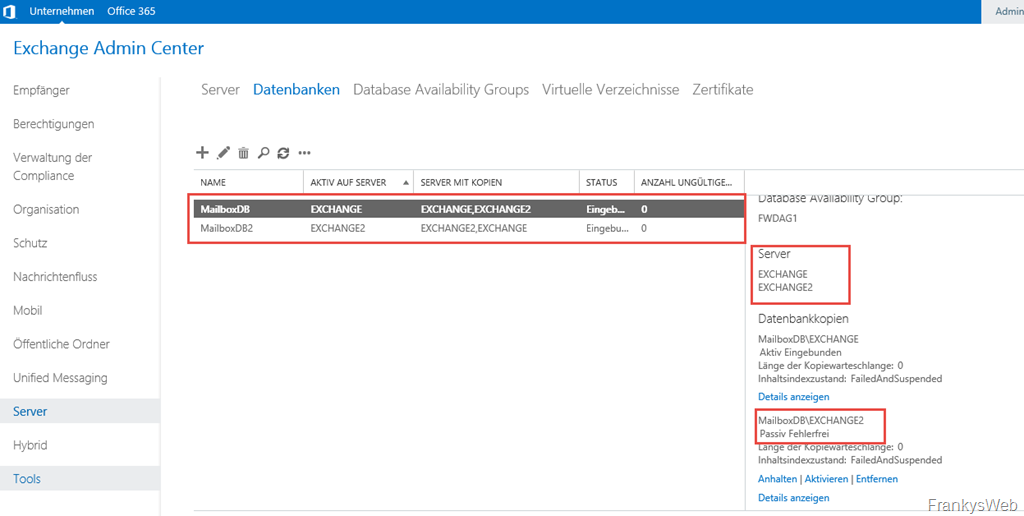Image resolution: width=1024 pixels, height=516 pixels.
Task: Open the More options ellipsis icon
Action: coord(305,153)
